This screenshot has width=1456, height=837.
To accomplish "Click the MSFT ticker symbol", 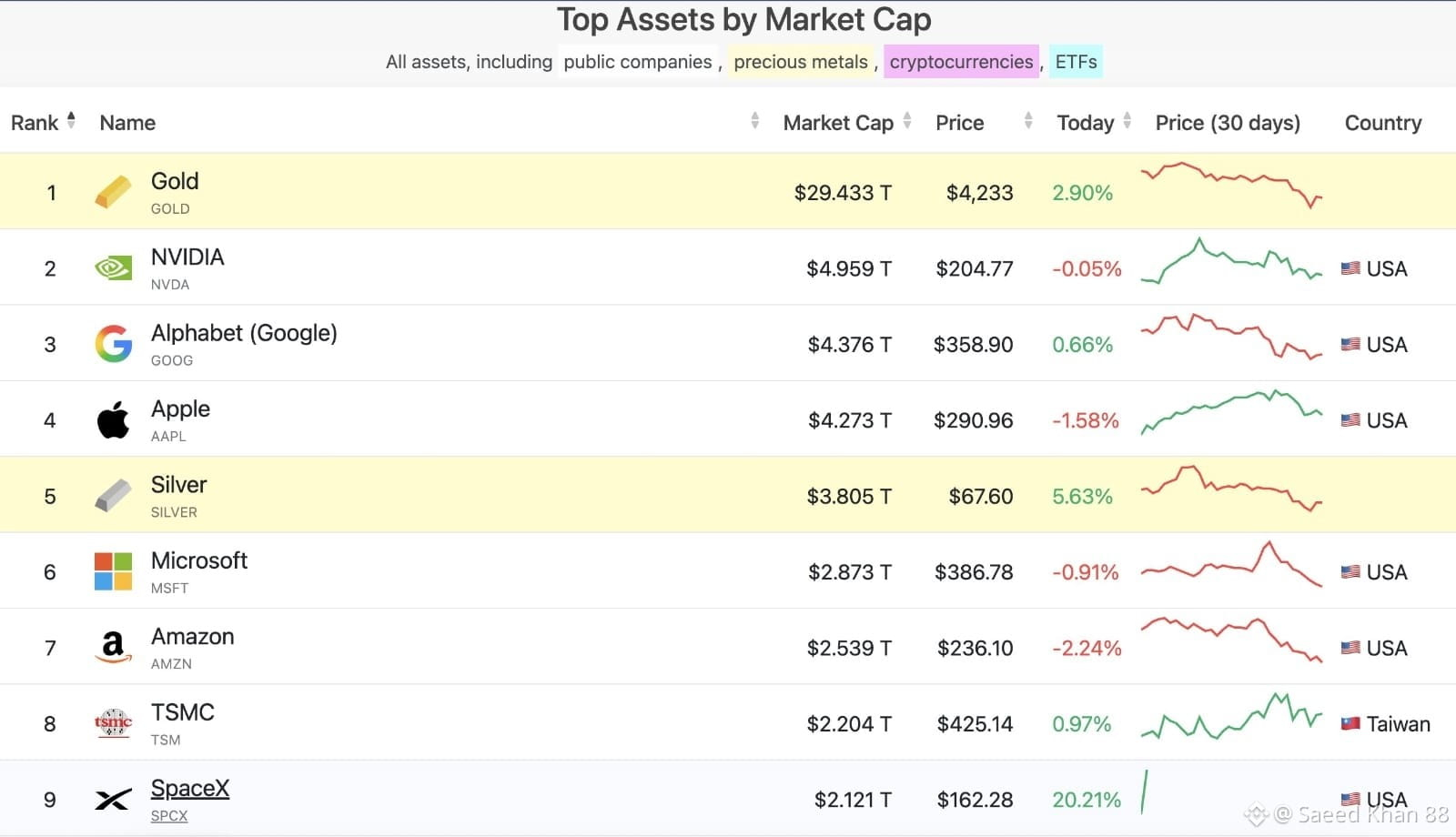I will point(169,589).
